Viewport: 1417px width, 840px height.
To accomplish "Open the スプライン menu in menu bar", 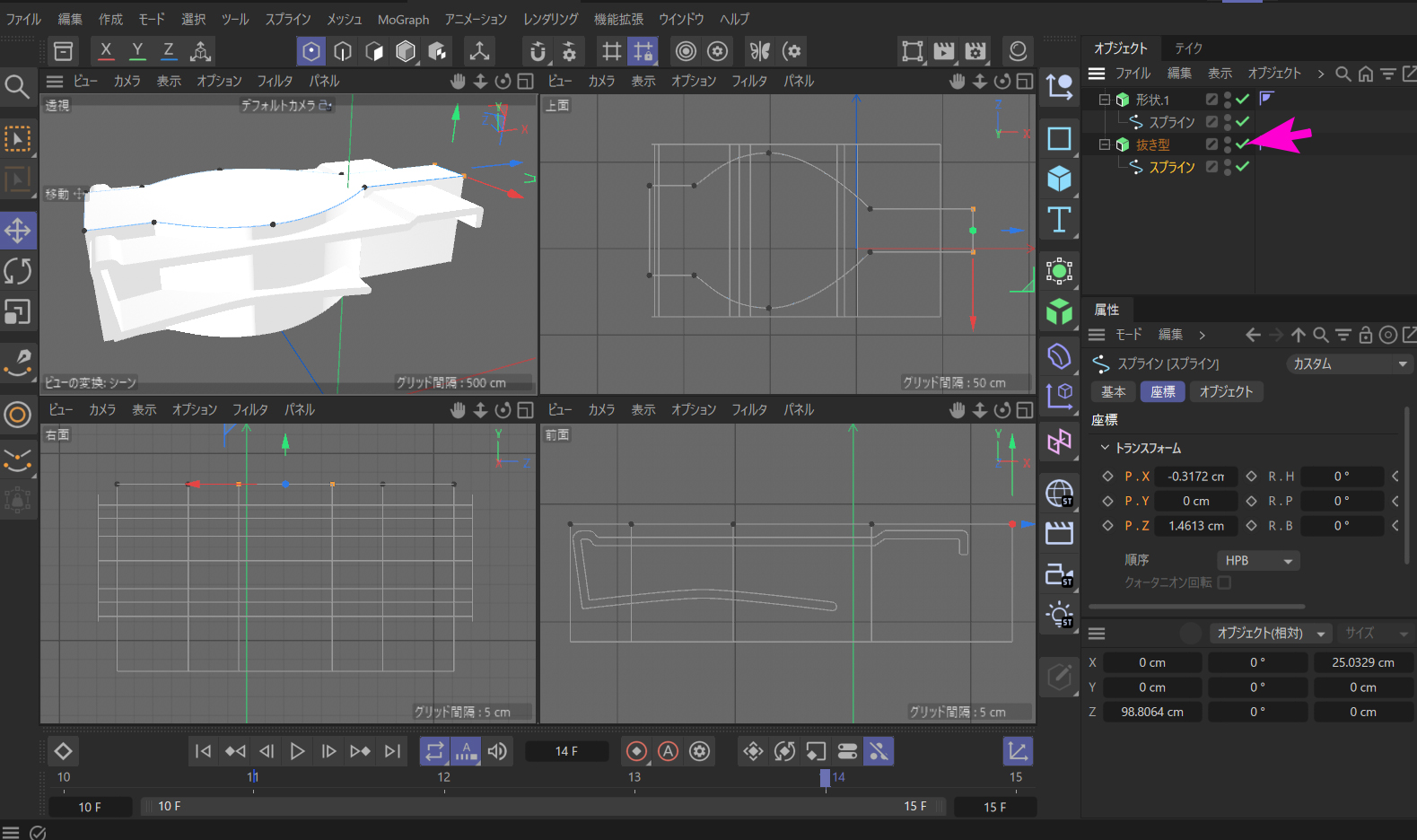I will pos(287,19).
